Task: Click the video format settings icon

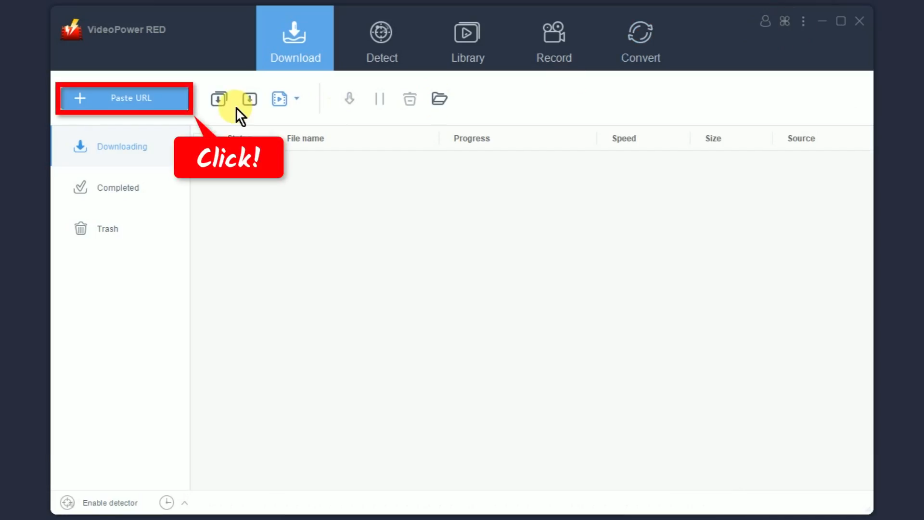Action: click(x=279, y=99)
